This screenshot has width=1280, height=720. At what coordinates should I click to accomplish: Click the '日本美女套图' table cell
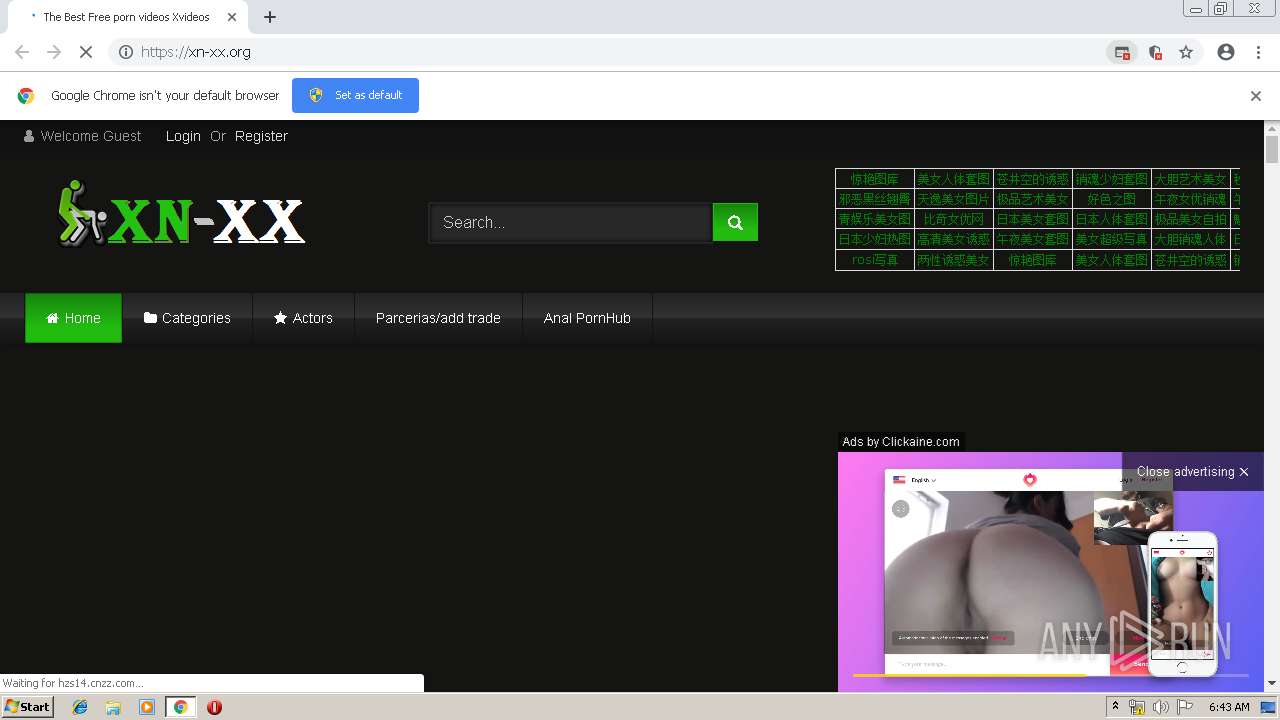tap(1032, 219)
